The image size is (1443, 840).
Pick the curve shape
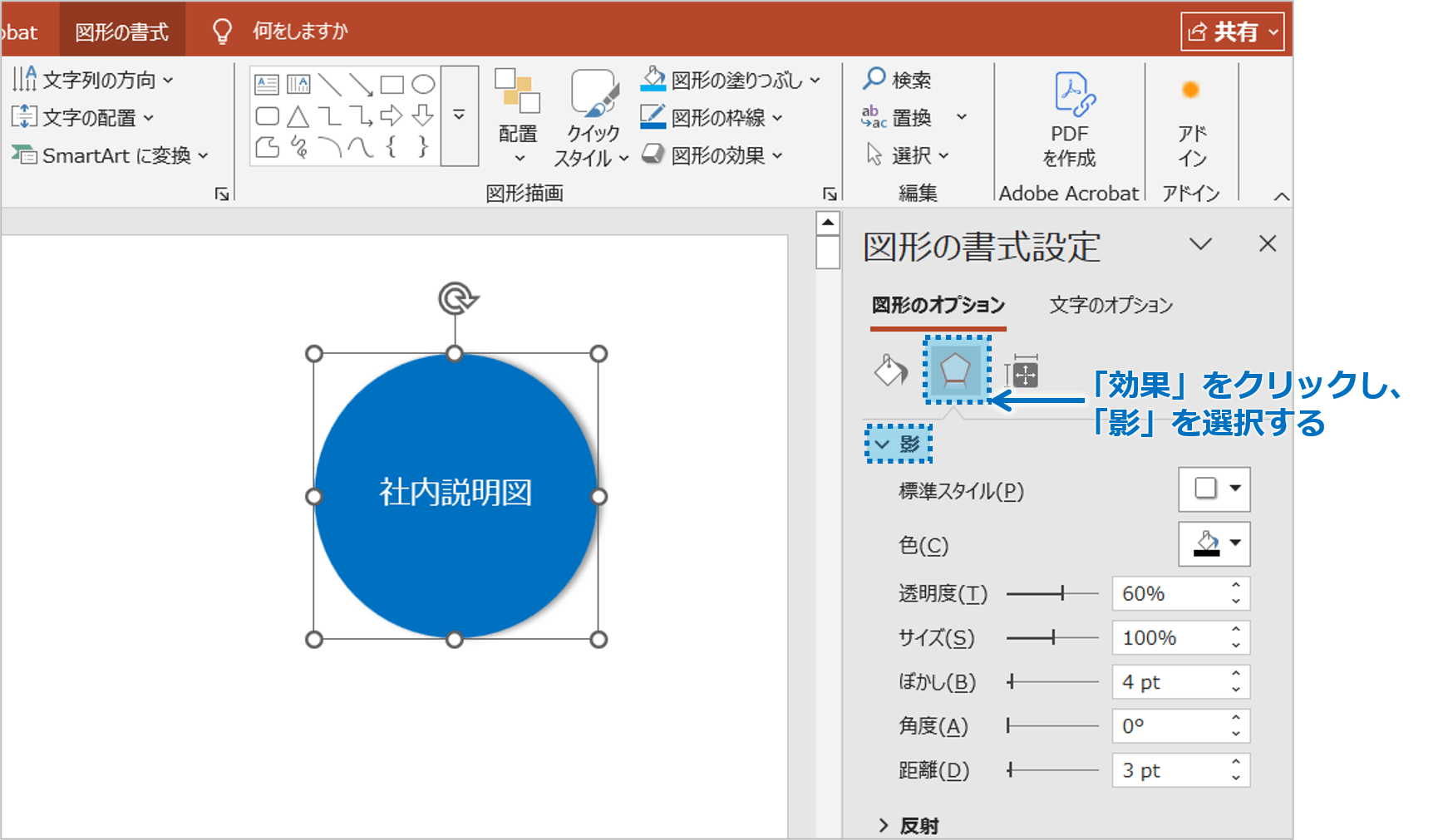361,147
